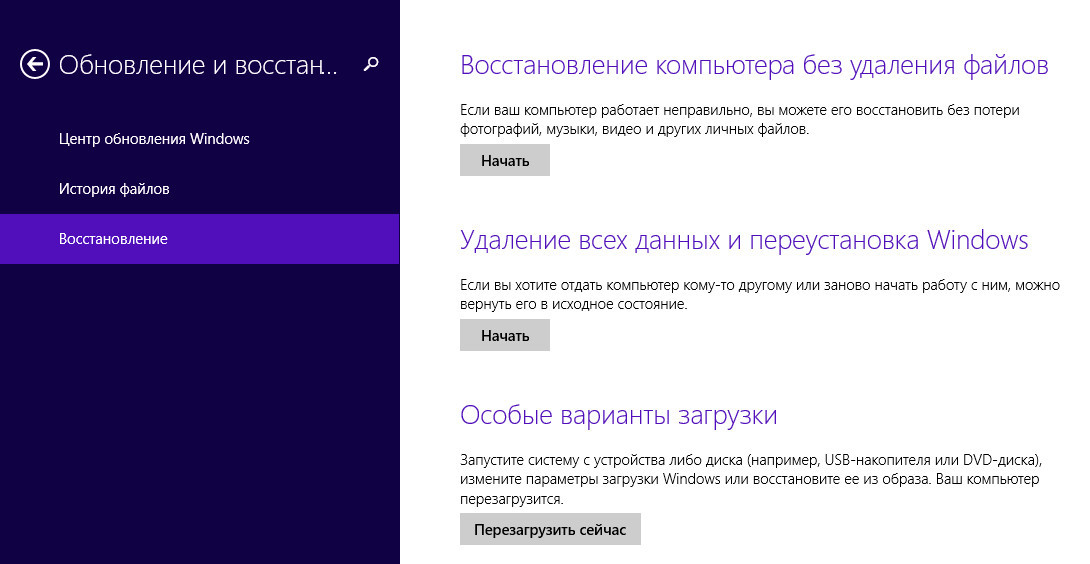Click text фотографий, музыки, видео in first description
Screen dimensions: 1090x564
543,130
